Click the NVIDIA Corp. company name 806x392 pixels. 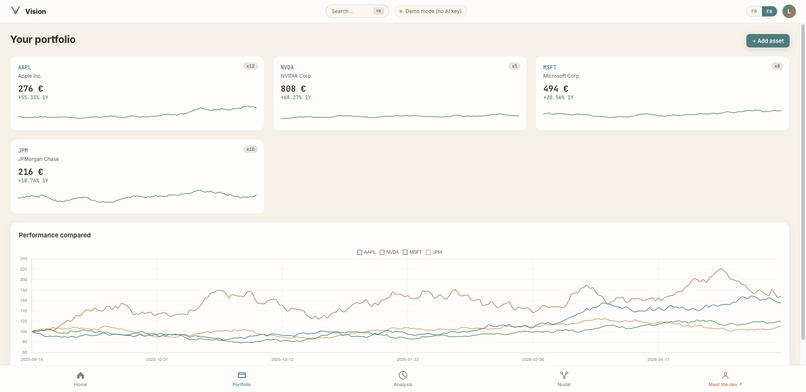coord(296,76)
